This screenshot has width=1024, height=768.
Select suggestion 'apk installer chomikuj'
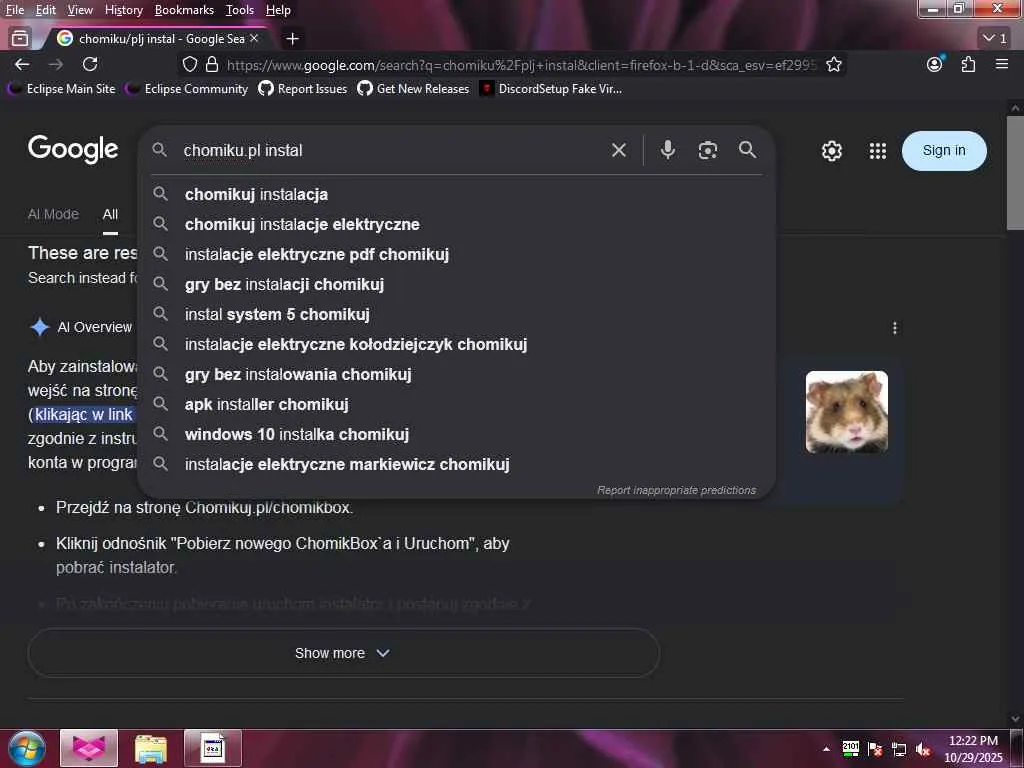click(456, 405)
